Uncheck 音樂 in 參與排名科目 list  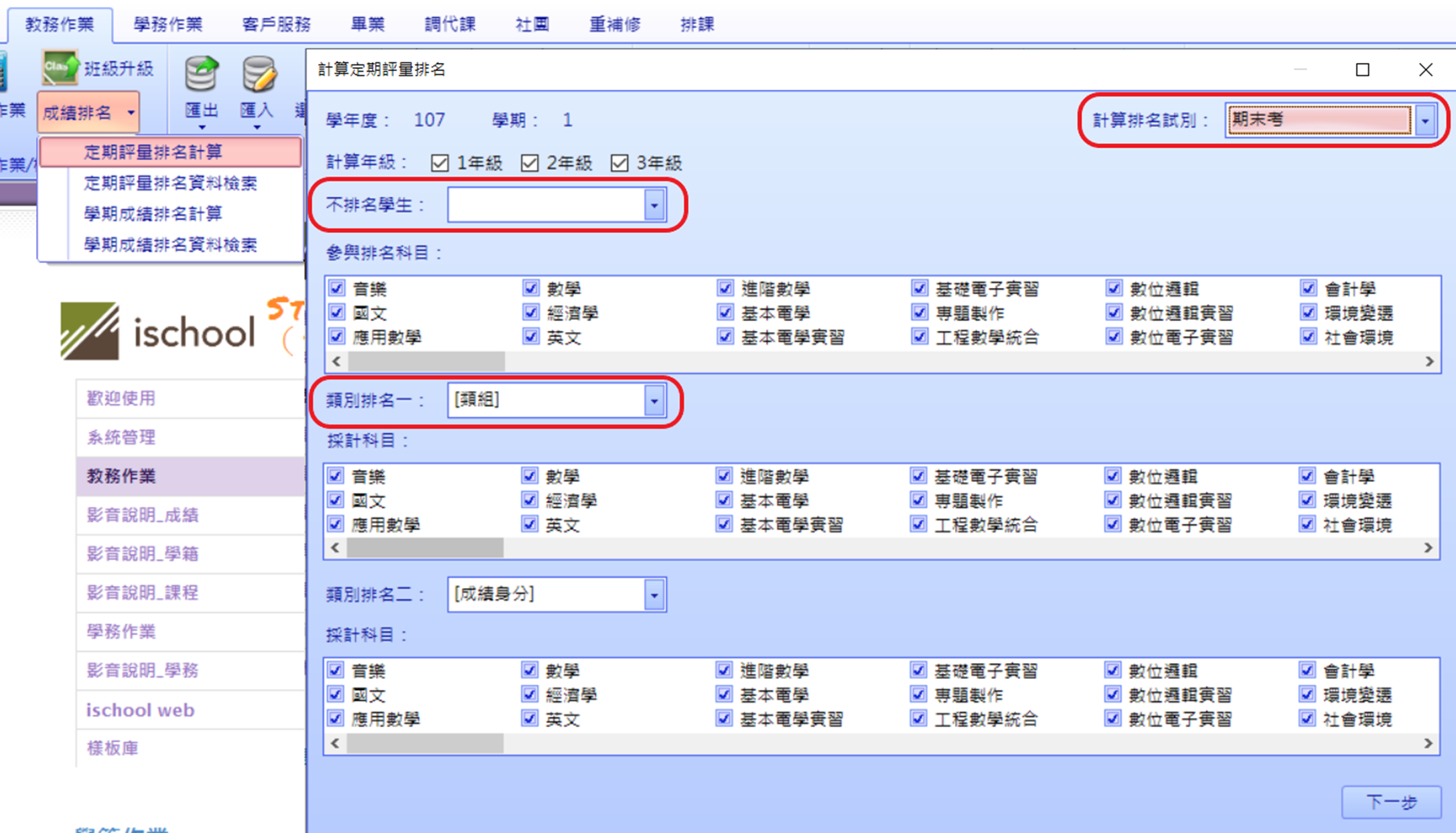click(x=337, y=289)
